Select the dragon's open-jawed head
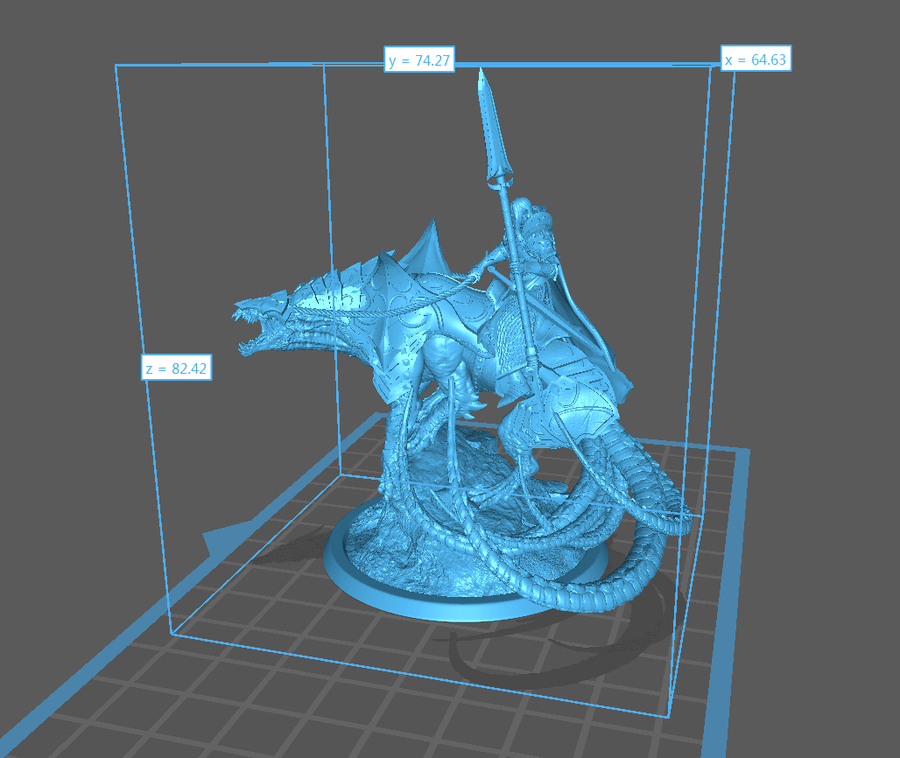This screenshot has height=758, width=900. point(262,320)
